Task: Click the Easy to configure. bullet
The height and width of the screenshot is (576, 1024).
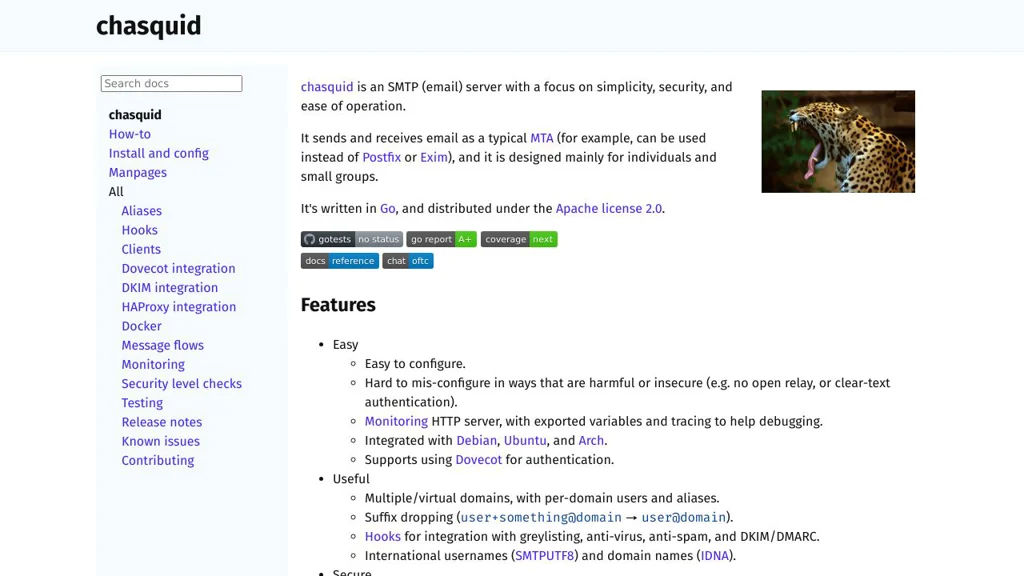Action: [415, 364]
